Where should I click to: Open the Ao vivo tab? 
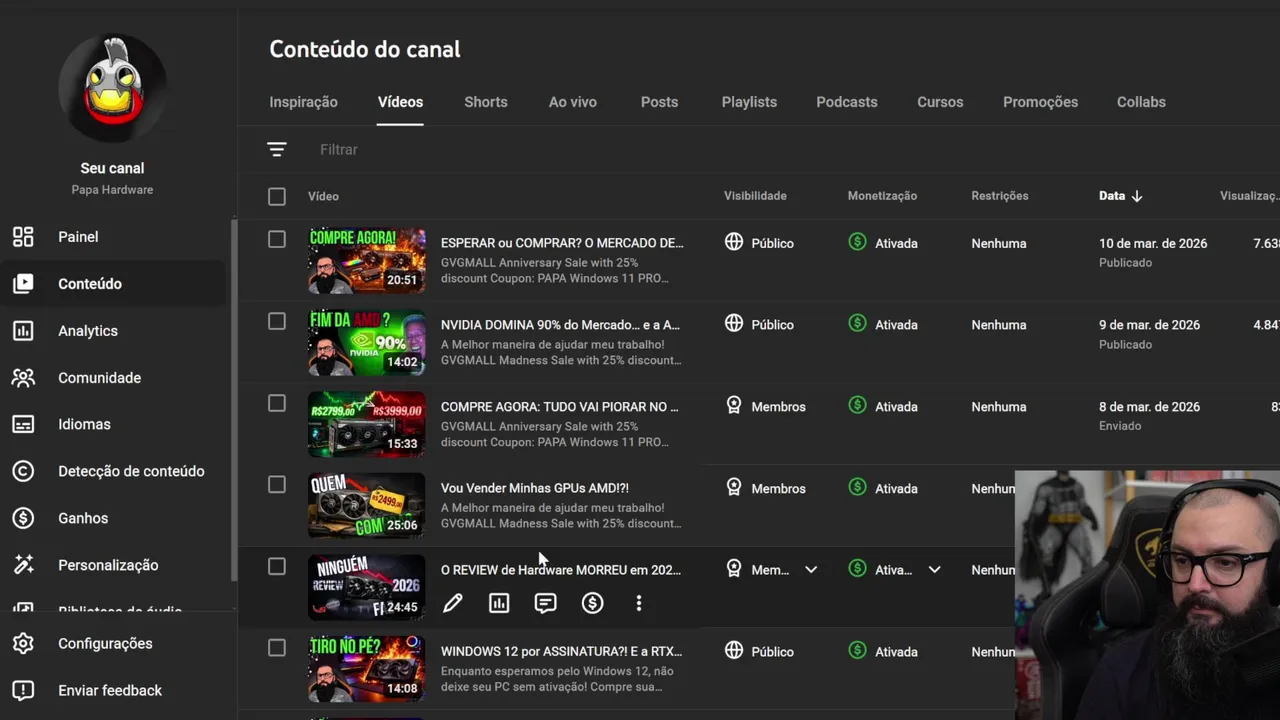click(x=573, y=102)
